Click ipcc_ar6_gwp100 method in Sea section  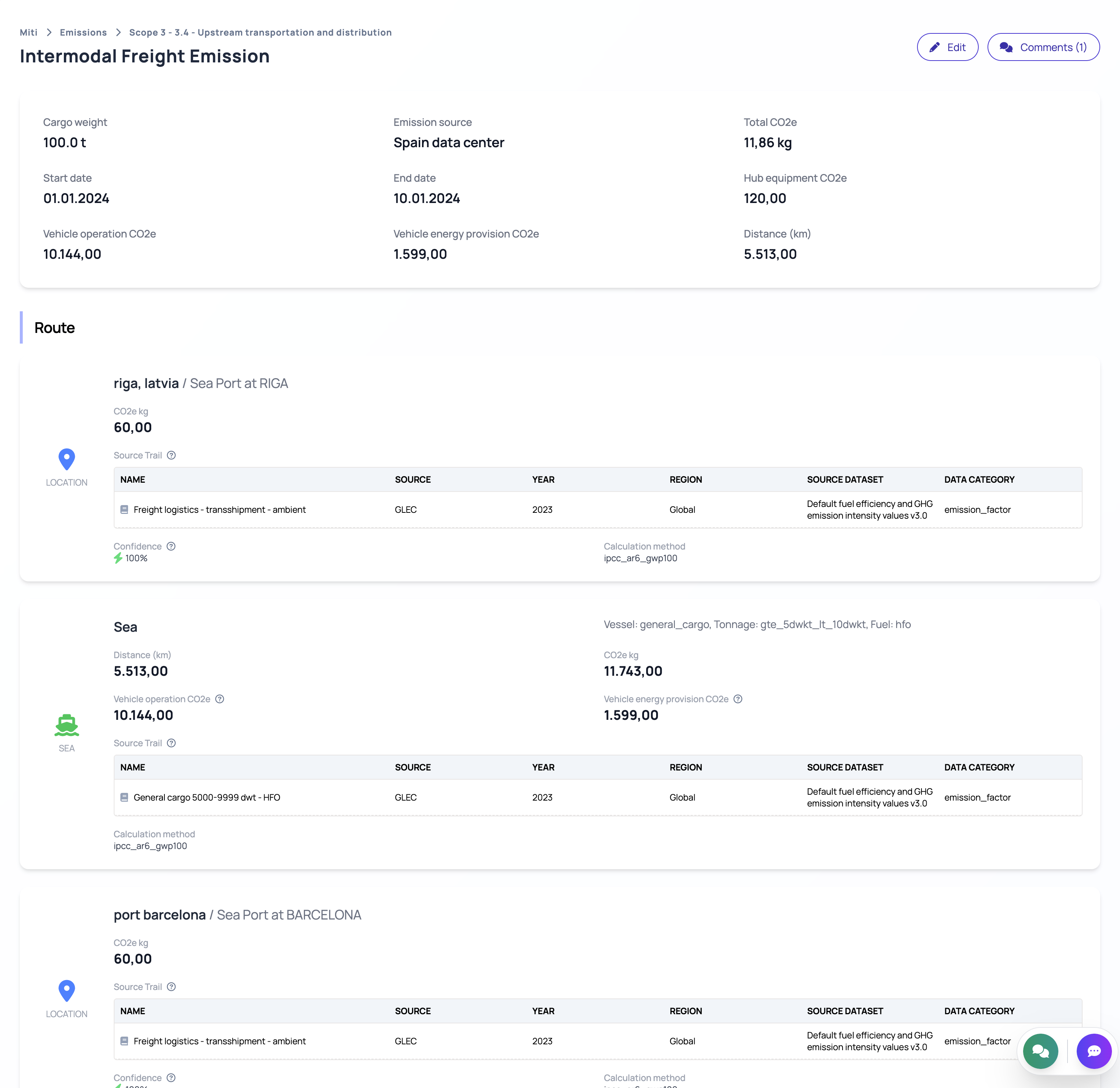point(150,846)
